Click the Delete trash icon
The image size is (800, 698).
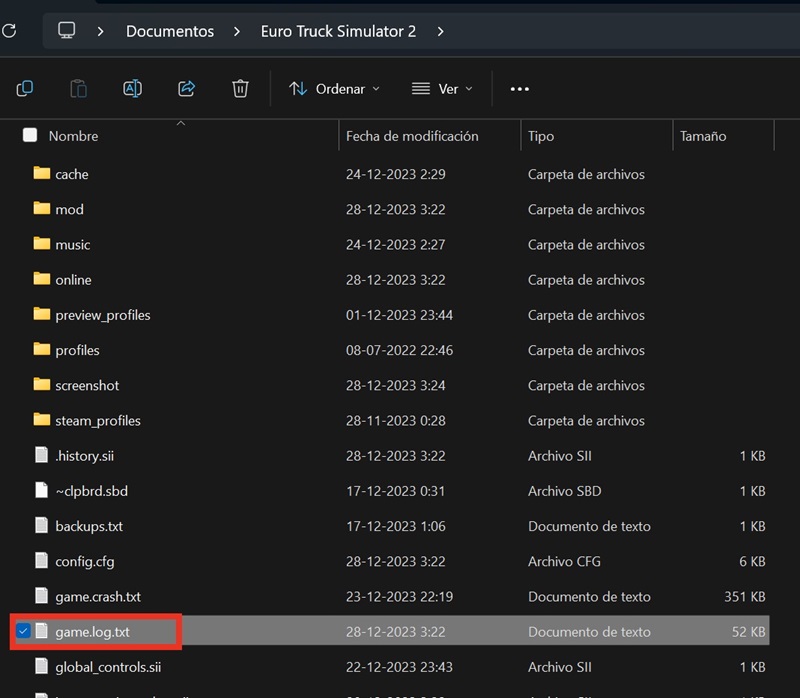(x=240, y=89)
